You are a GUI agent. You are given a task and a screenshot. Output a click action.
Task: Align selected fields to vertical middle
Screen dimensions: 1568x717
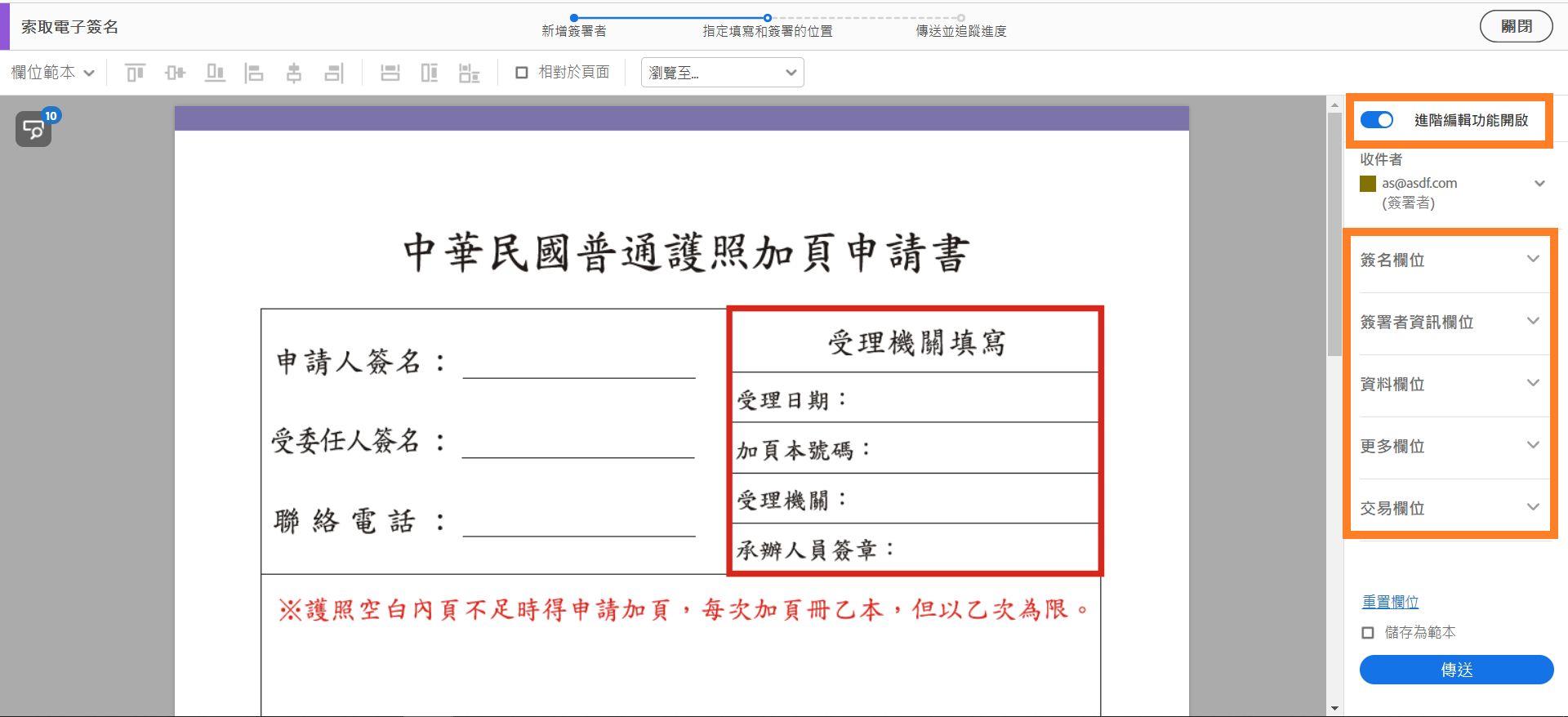[175, 73]
